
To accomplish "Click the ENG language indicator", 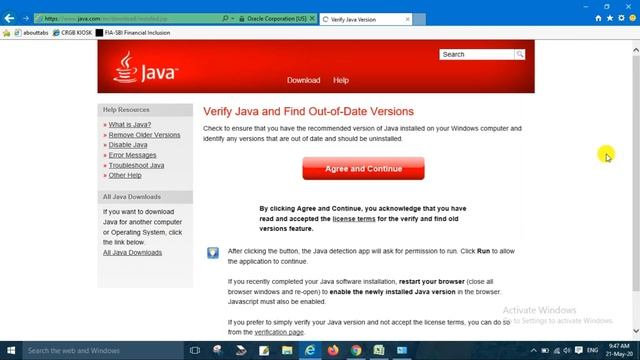I will click(592, 351).
